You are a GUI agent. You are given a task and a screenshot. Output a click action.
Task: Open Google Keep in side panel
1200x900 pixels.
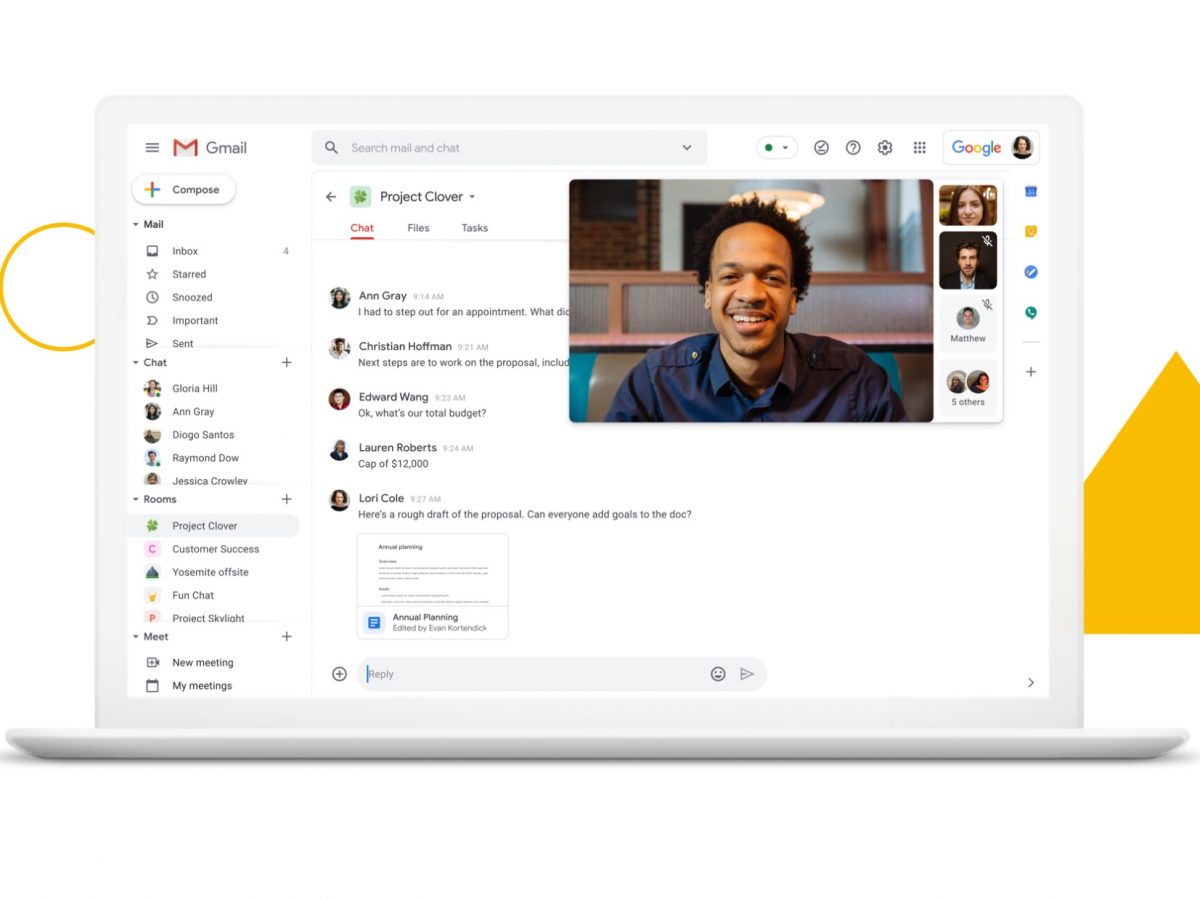coord(1031,231)
